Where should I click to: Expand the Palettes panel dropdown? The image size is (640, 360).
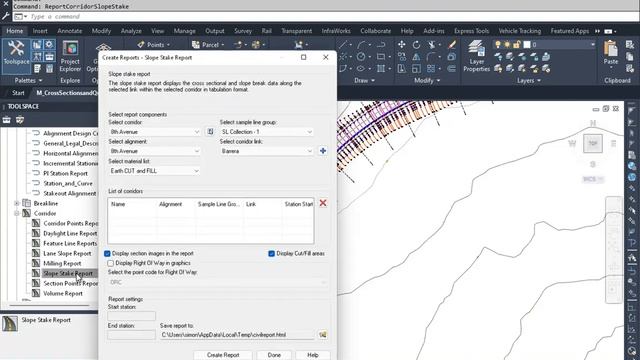click(x=29, y=80)
